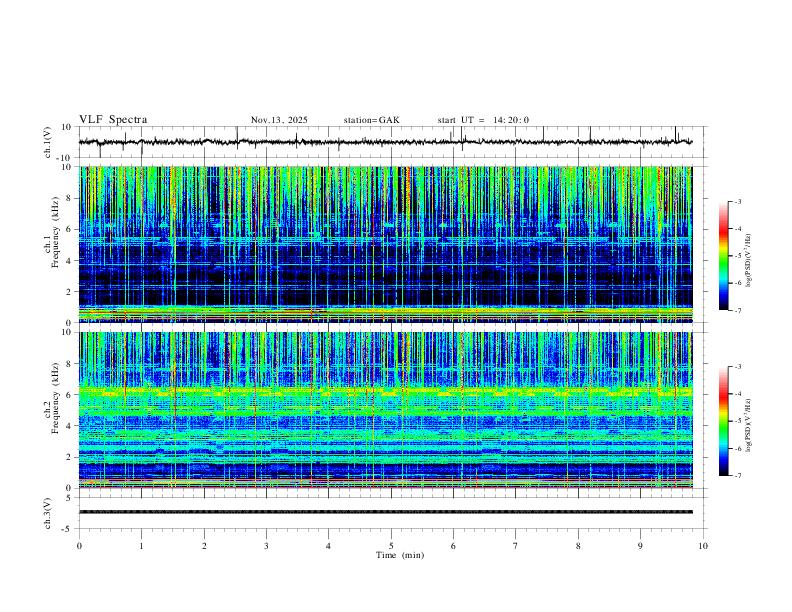Click the ch.2 spectrogram panel
Viewport: 792px width, 612px height.
tap(385, 410)
